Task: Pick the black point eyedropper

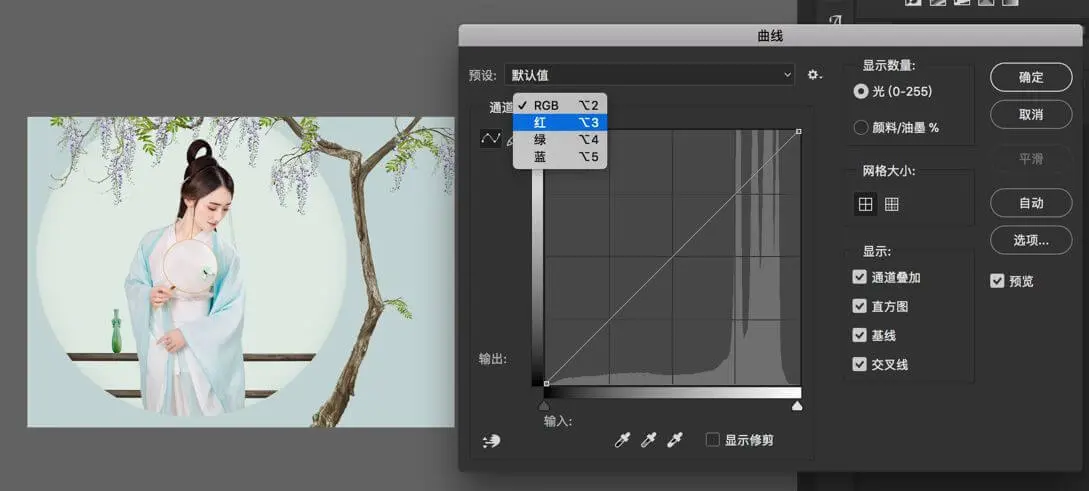Action: click(622, 440)
